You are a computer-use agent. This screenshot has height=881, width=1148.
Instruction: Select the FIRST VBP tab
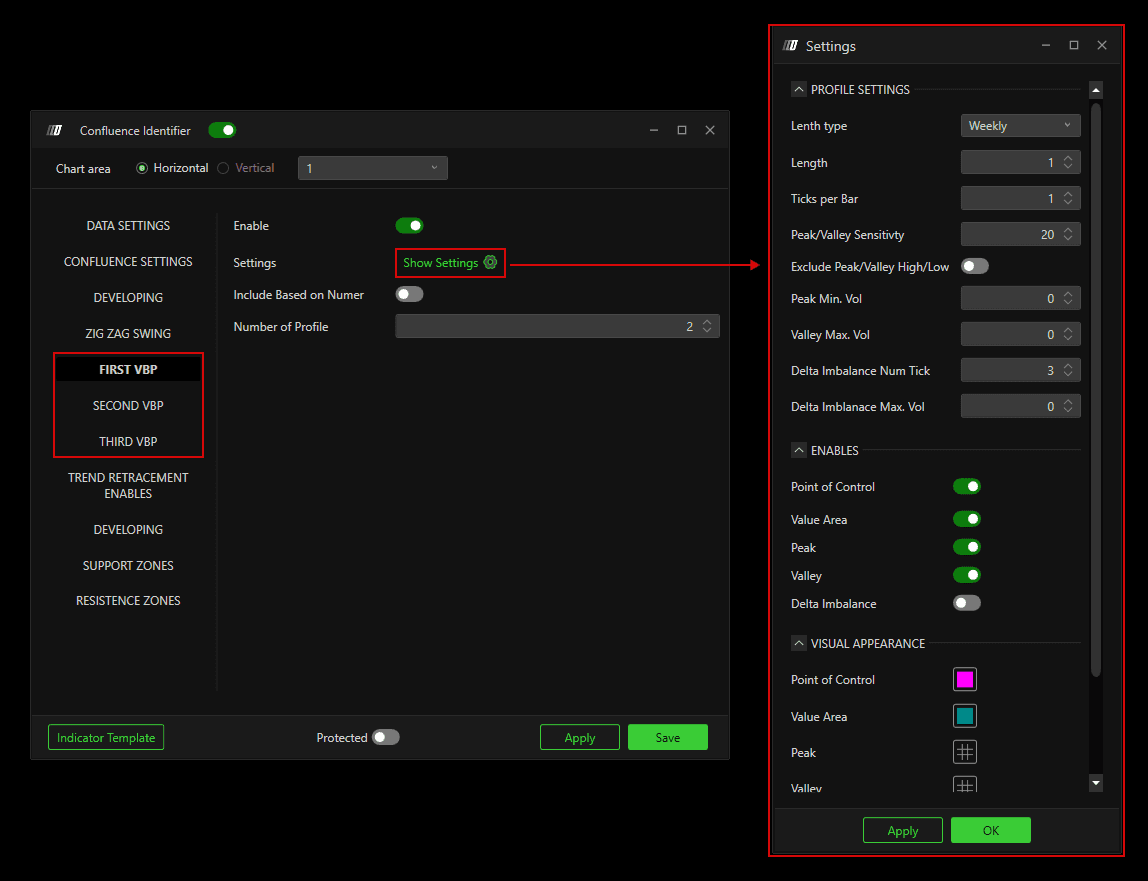(x=128, y=369)
